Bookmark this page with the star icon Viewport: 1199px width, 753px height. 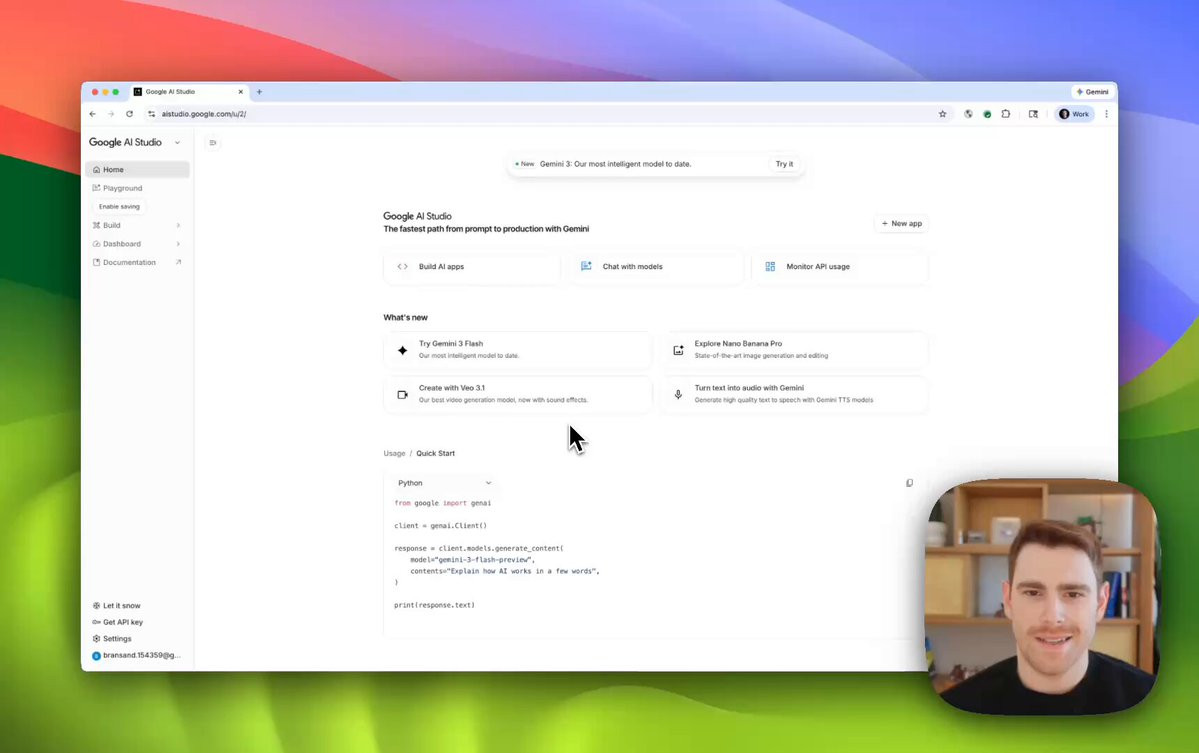pos(942,114)
